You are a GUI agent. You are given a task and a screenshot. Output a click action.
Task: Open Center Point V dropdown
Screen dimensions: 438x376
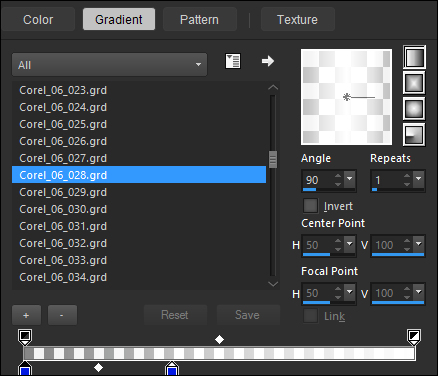[419, 244]
